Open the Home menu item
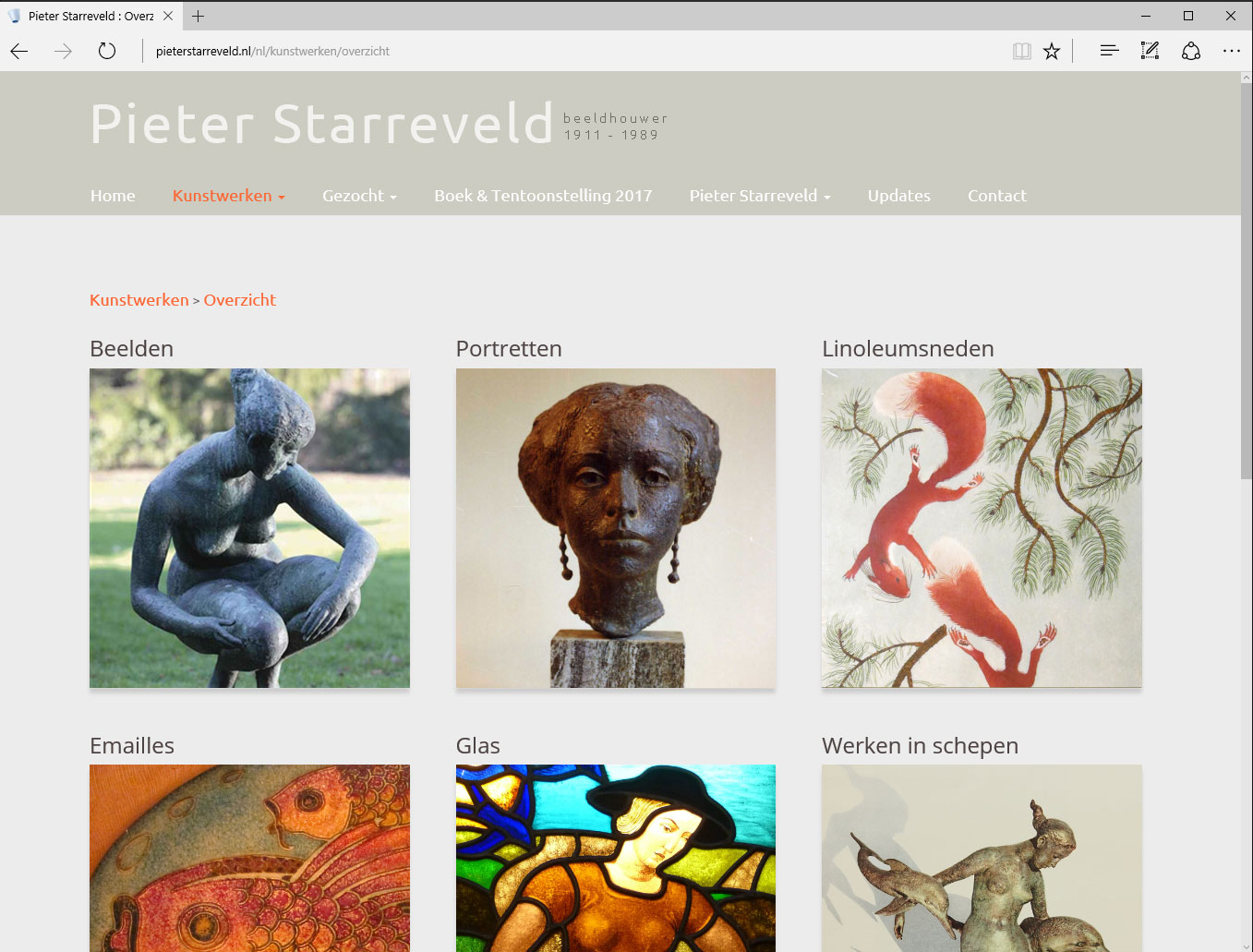 [x=113, y=196]
